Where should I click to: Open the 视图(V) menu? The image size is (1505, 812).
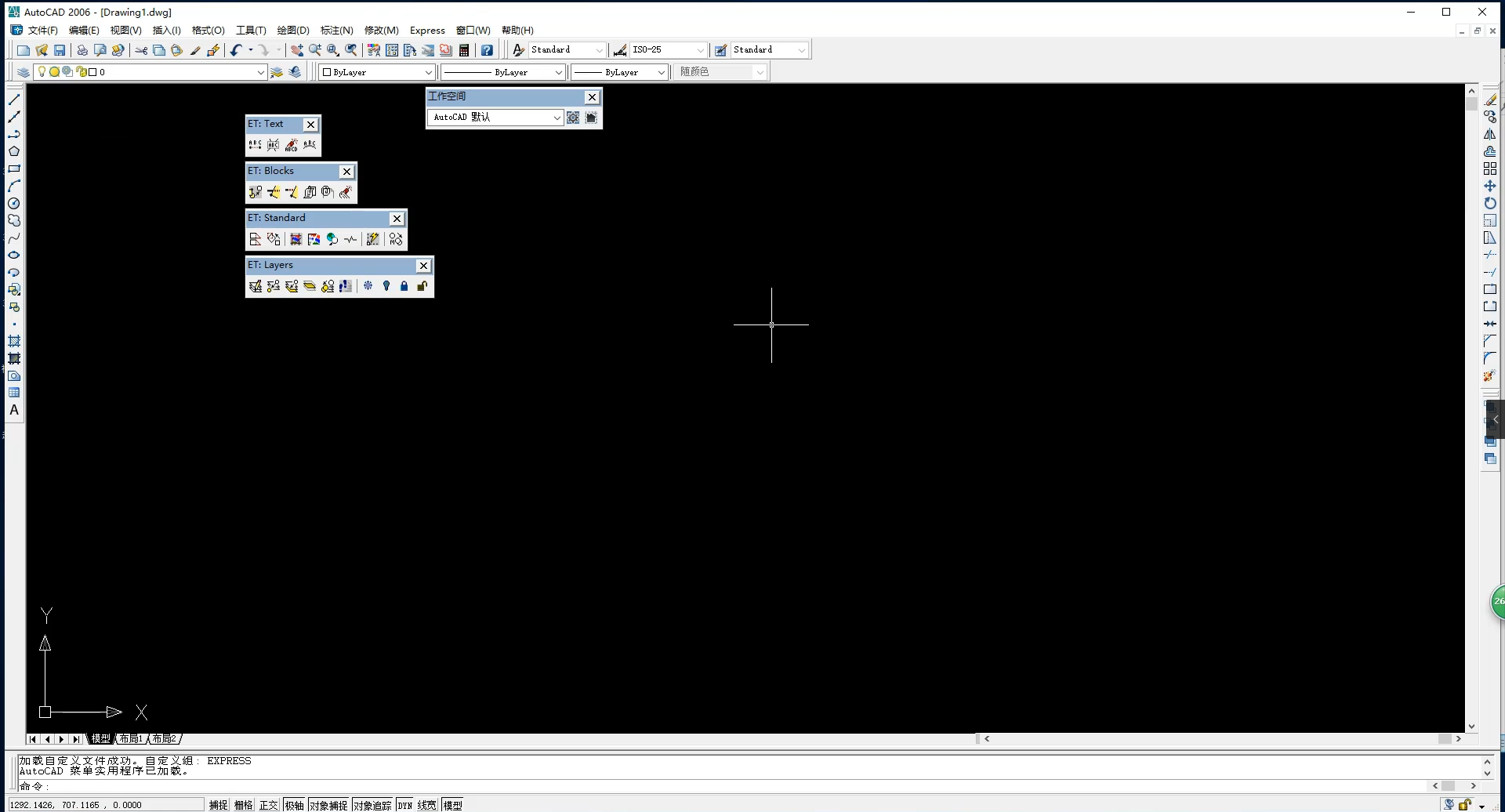[x=125, y=31]
